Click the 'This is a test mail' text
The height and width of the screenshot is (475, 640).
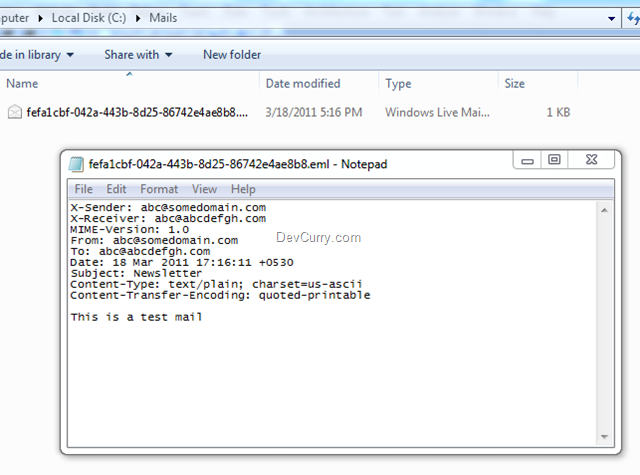point(136,317)
